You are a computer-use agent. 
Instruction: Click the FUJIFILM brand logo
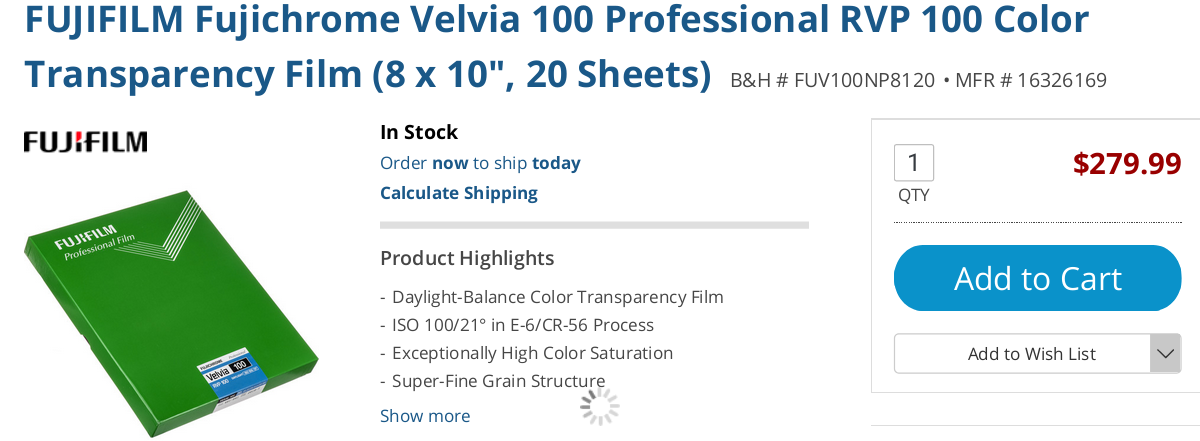(x=86, y=142)
